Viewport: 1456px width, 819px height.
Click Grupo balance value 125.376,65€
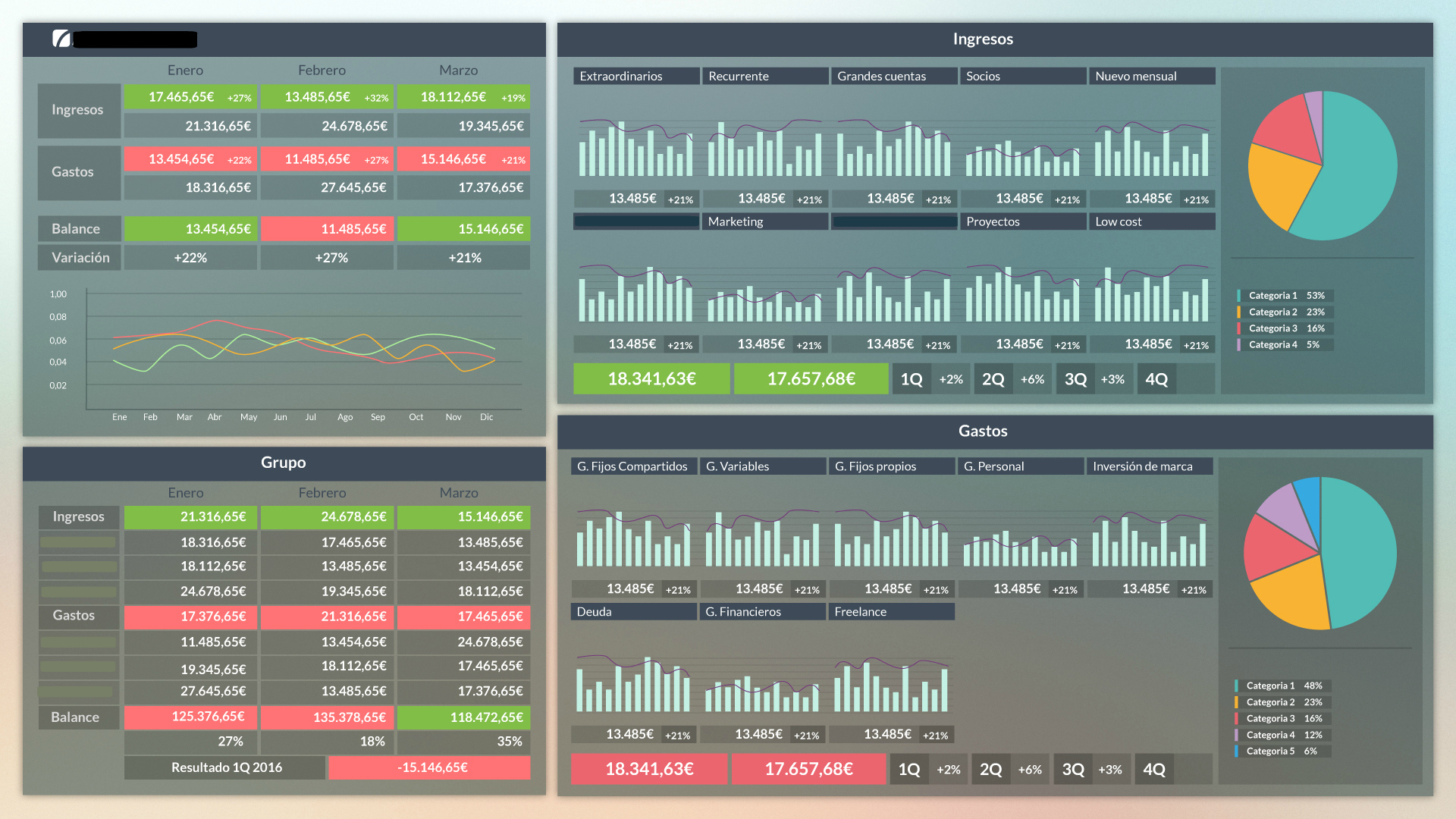tap(190, 717)
